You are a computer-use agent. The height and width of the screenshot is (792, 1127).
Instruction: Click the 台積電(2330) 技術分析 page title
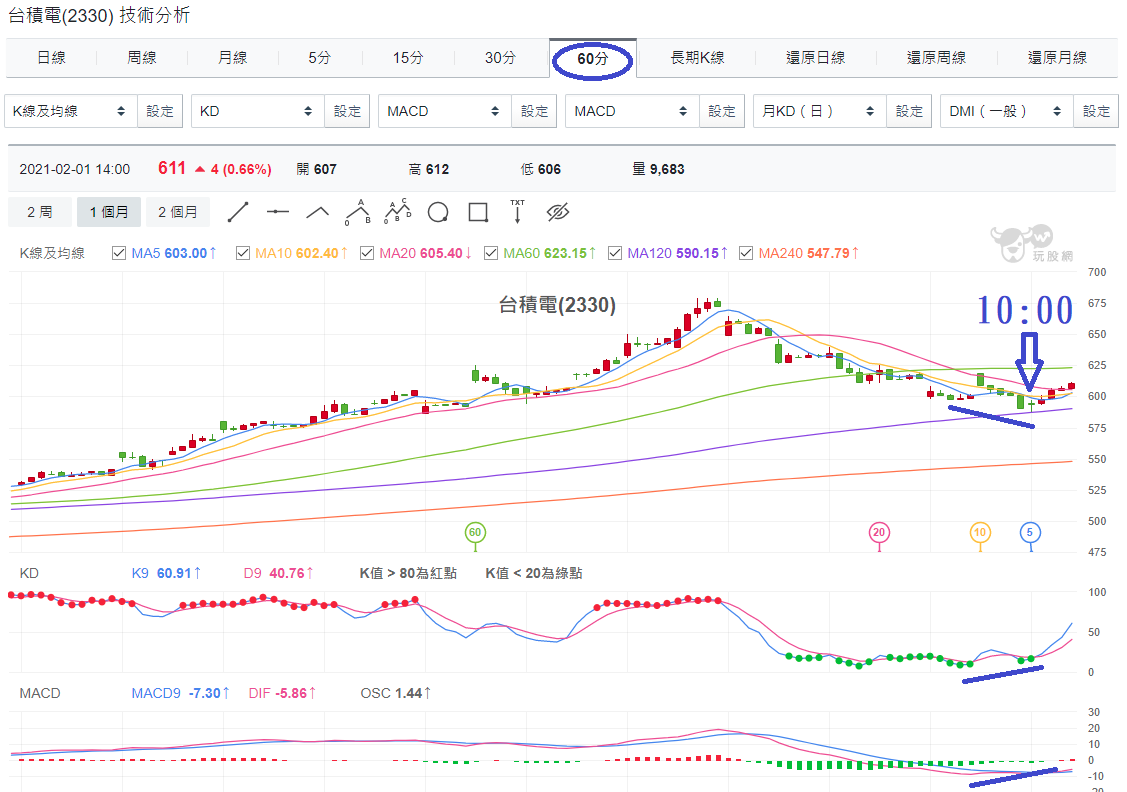[99, 14]
